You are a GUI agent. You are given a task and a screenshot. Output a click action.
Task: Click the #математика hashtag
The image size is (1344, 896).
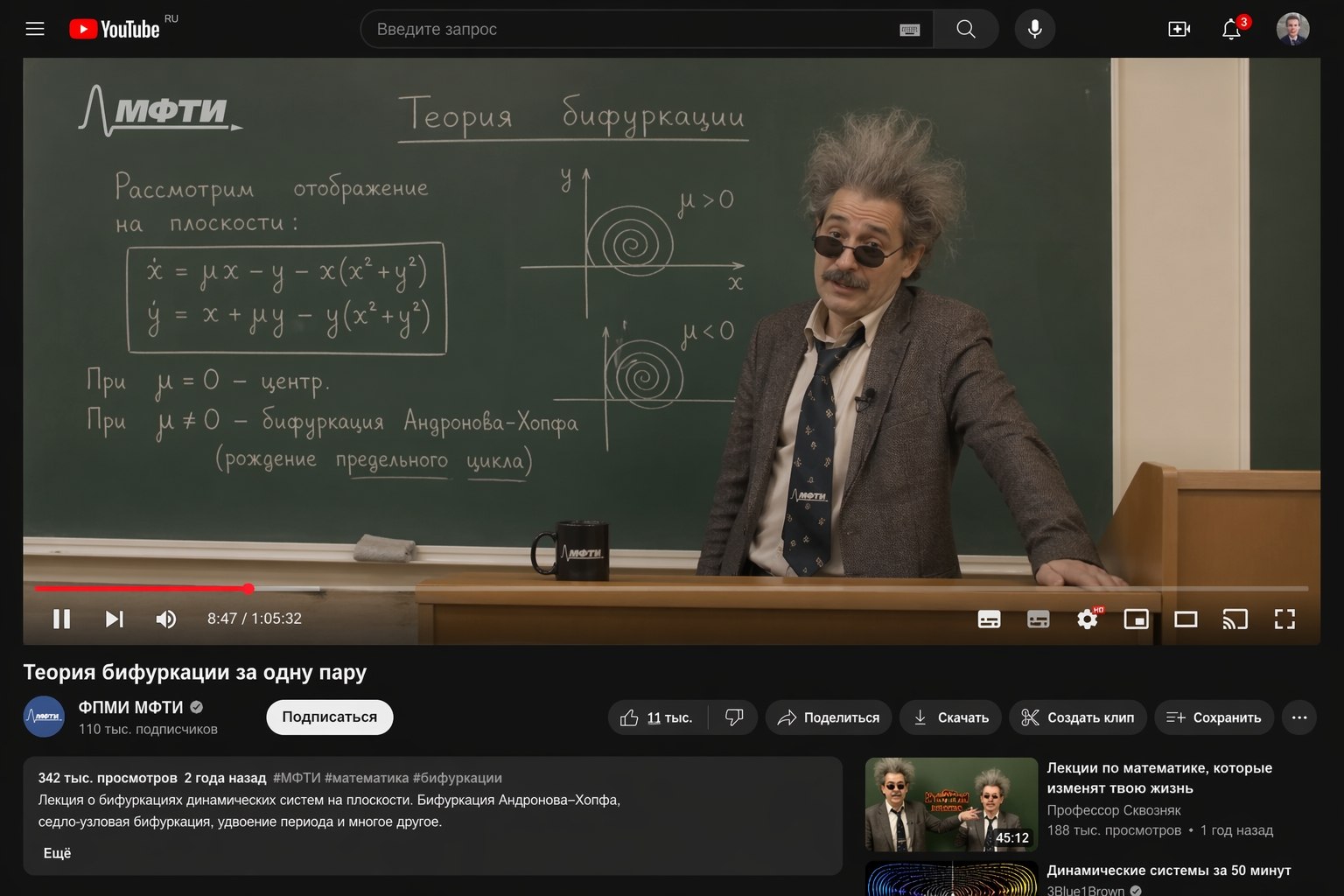click(x=367, y=778)
